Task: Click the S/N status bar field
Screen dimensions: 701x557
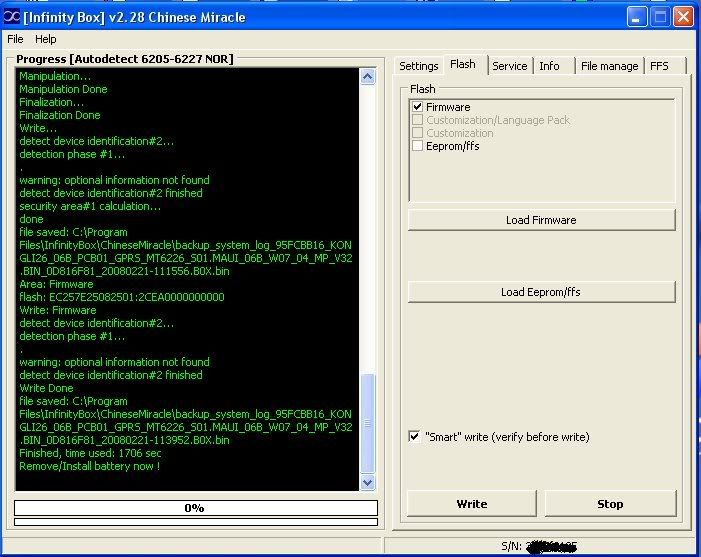Action: pos(539,546)
